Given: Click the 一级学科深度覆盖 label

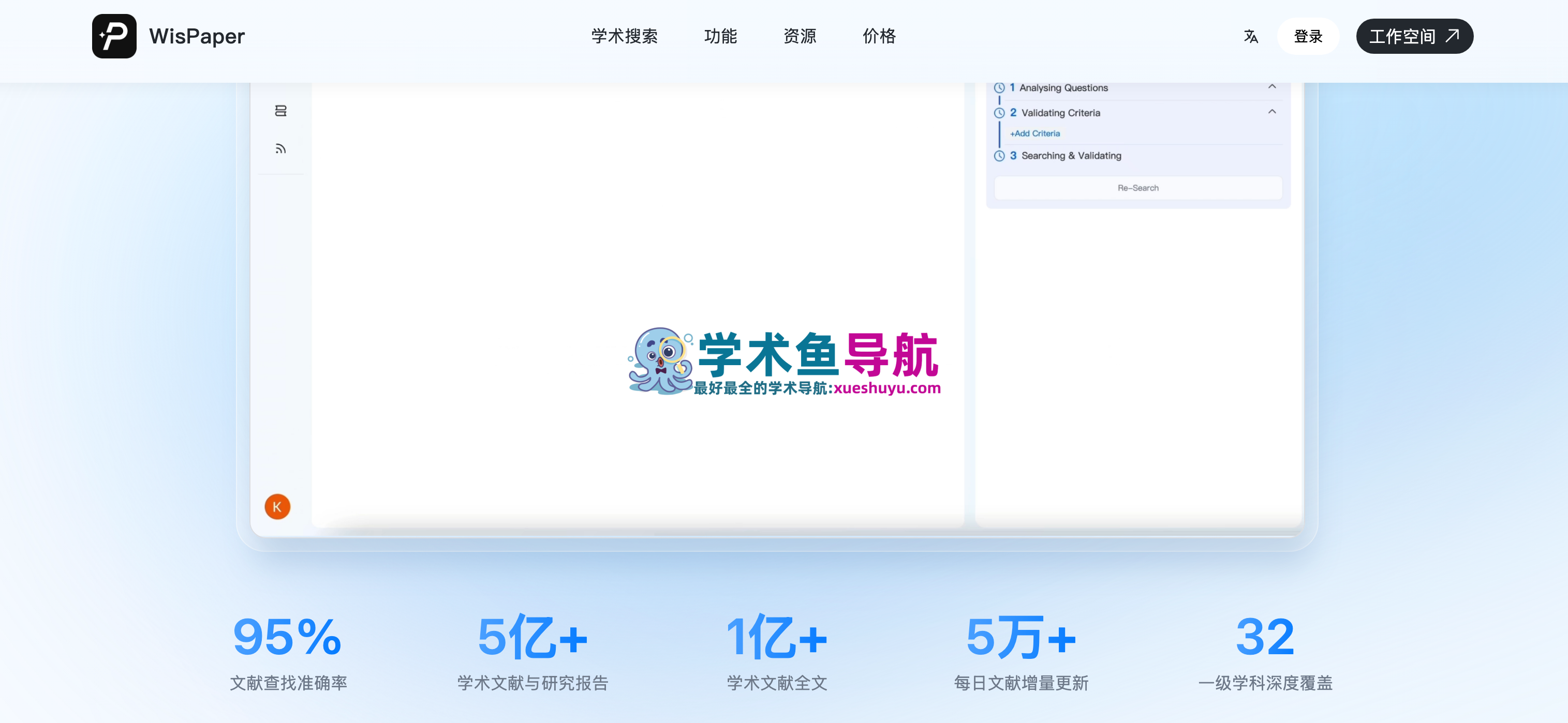Looking at the screenshot, I should [x=1265, y=683].
